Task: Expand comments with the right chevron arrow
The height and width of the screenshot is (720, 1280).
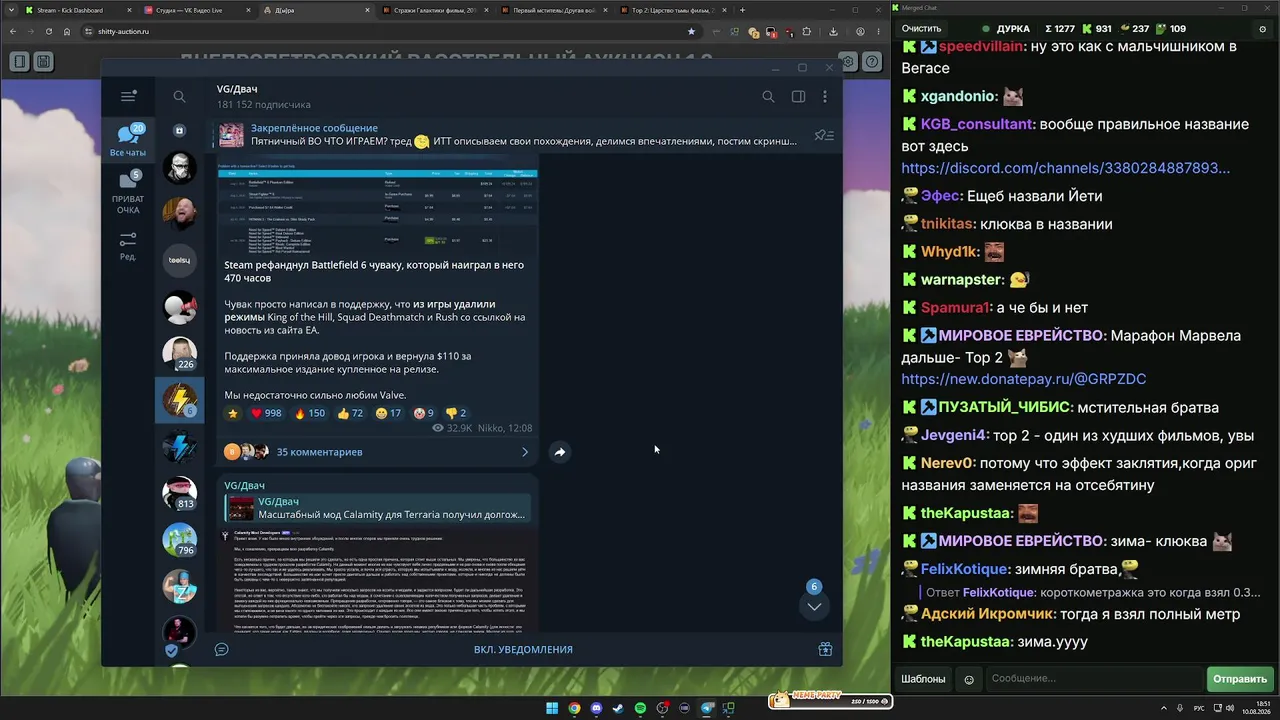Action: (x=525, y=452)
